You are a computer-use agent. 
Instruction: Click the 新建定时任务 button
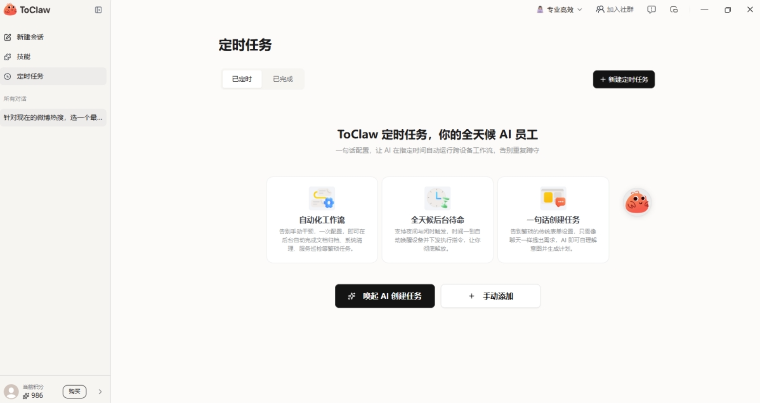point(624,80)
